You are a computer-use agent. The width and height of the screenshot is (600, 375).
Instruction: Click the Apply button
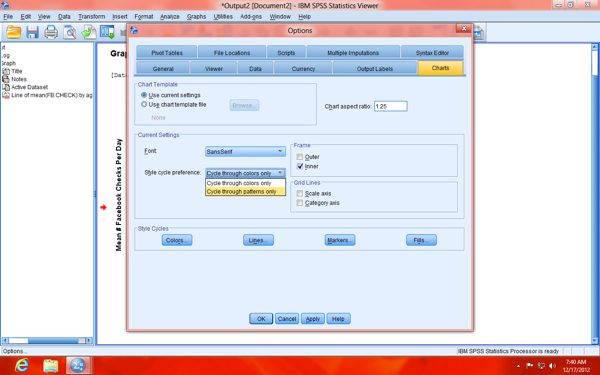[x=313, y=319]
